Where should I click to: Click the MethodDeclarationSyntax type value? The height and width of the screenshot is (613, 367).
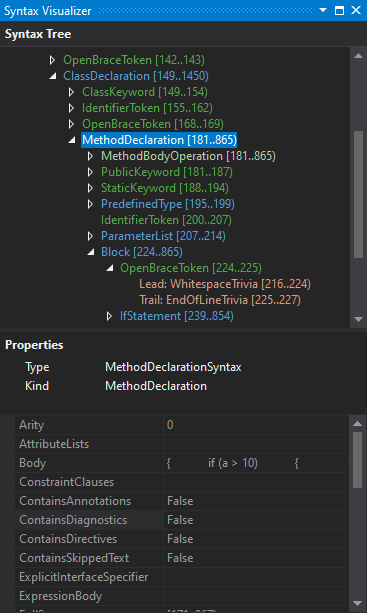[173, 367]
